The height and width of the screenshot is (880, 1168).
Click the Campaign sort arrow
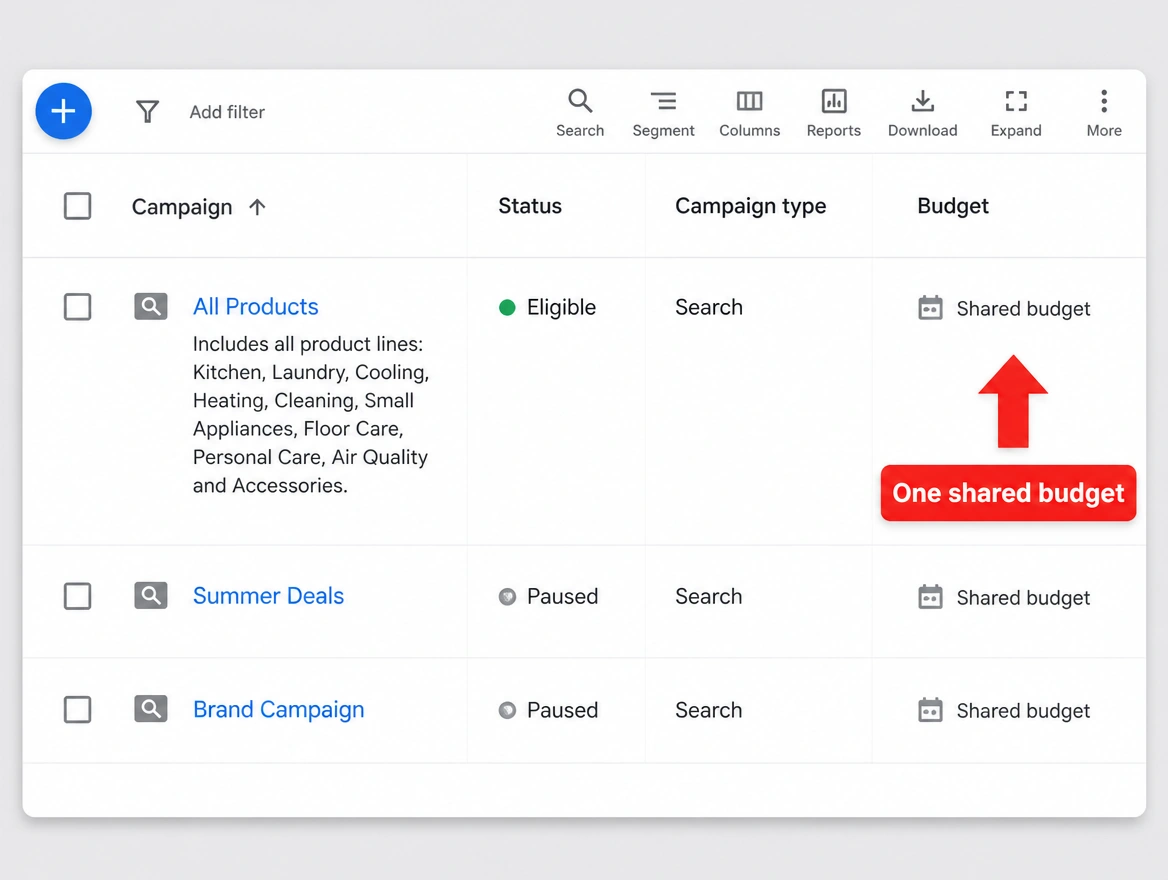click(x=257, y=206)
